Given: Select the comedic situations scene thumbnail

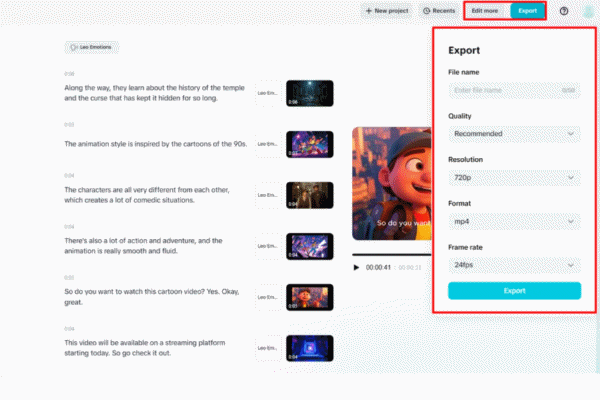Looking at the screenshot, I should coord(310,195).
